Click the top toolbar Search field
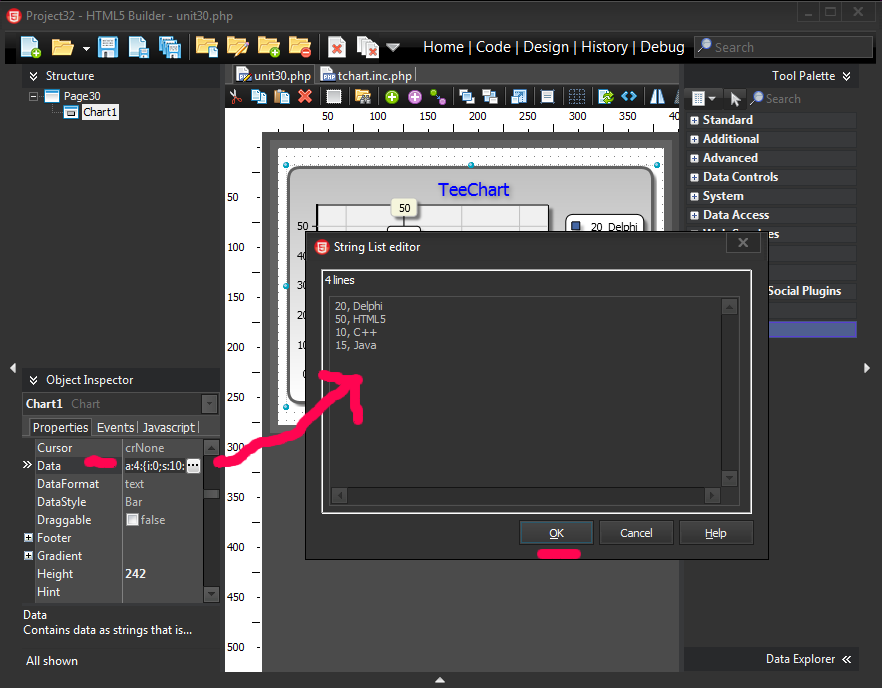Viewport: 882px width, 688px height. [784, 47]
